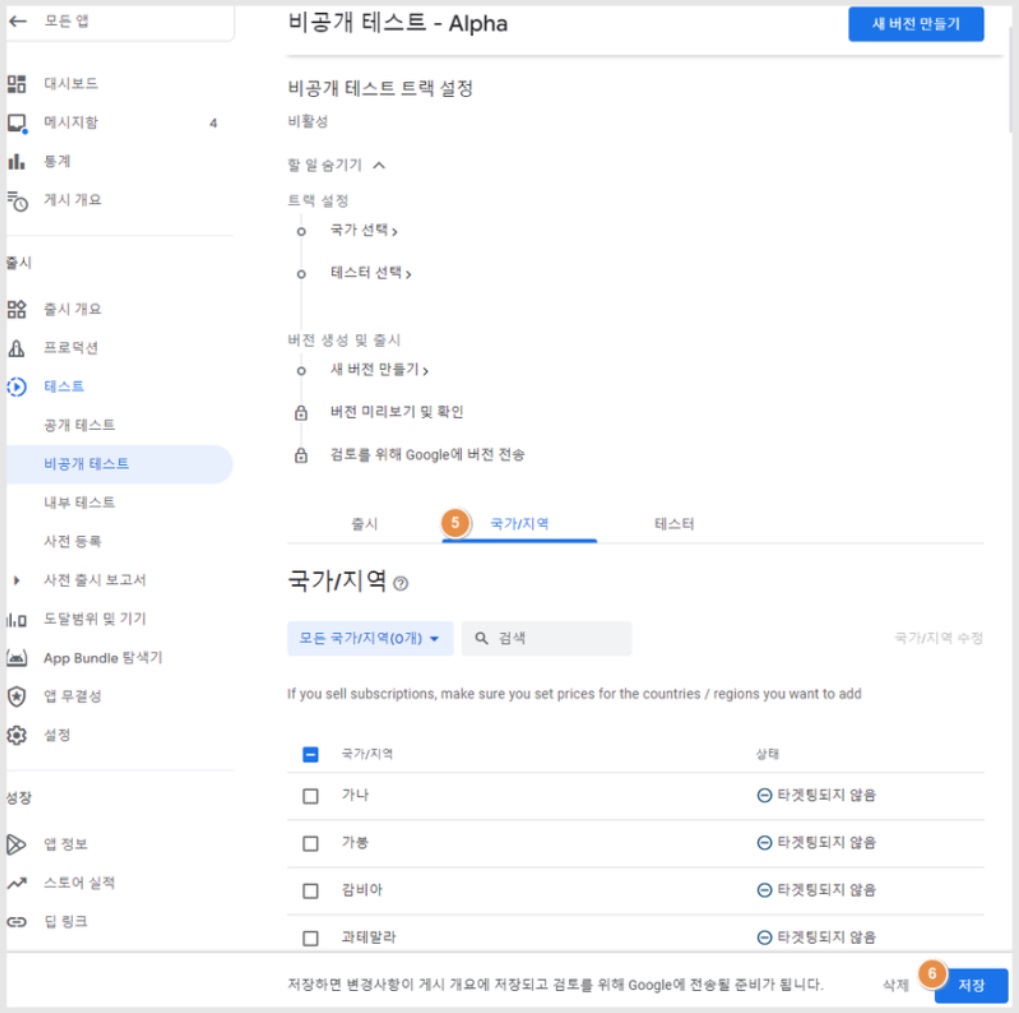
Task: Open the 테스터 선택 step
Action: point(370,274)
